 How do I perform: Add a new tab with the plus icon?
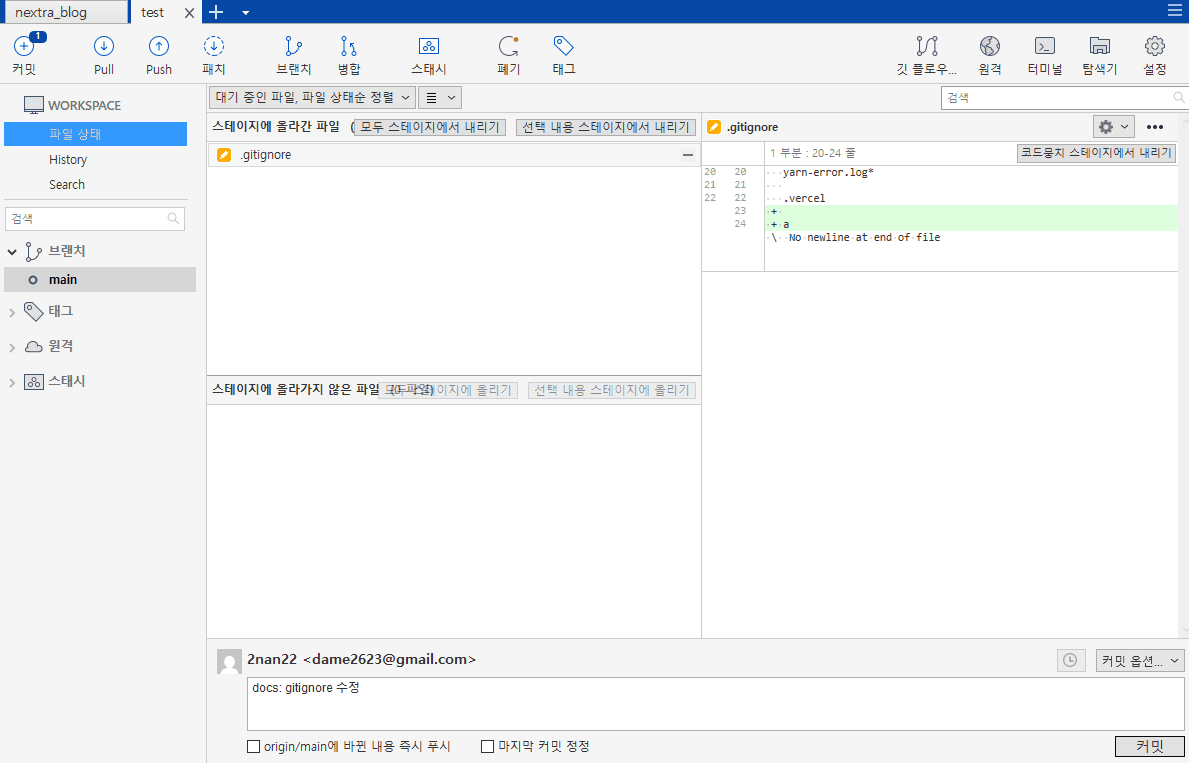click(x=216, y=12)
